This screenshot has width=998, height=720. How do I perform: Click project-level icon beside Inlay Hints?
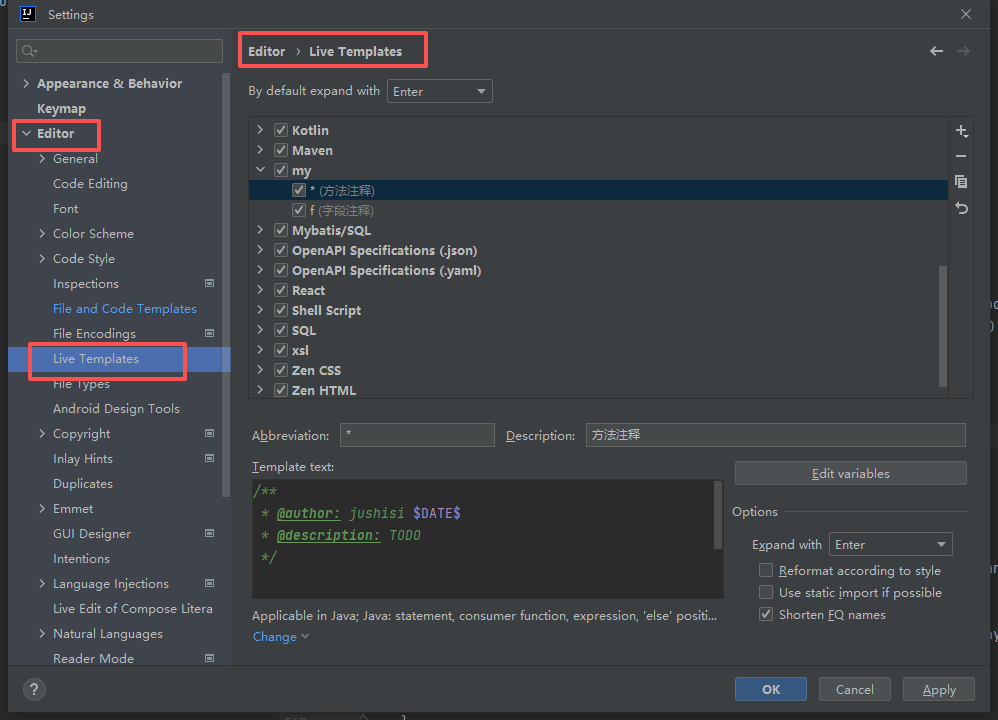(x=209, y=458)
